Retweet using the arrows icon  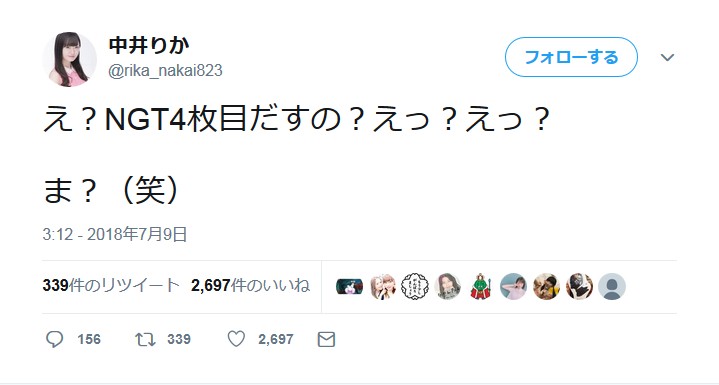point(145,340)
